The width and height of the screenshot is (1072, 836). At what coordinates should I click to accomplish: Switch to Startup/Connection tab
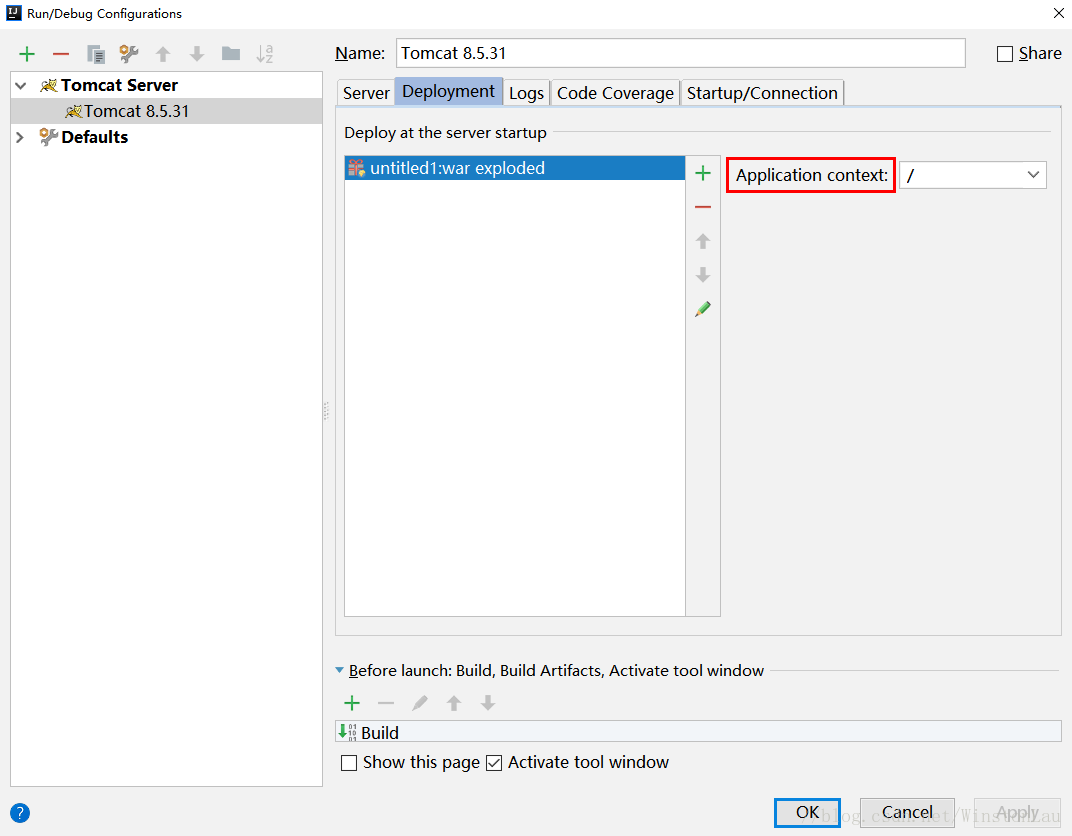[x=762, y=93]
